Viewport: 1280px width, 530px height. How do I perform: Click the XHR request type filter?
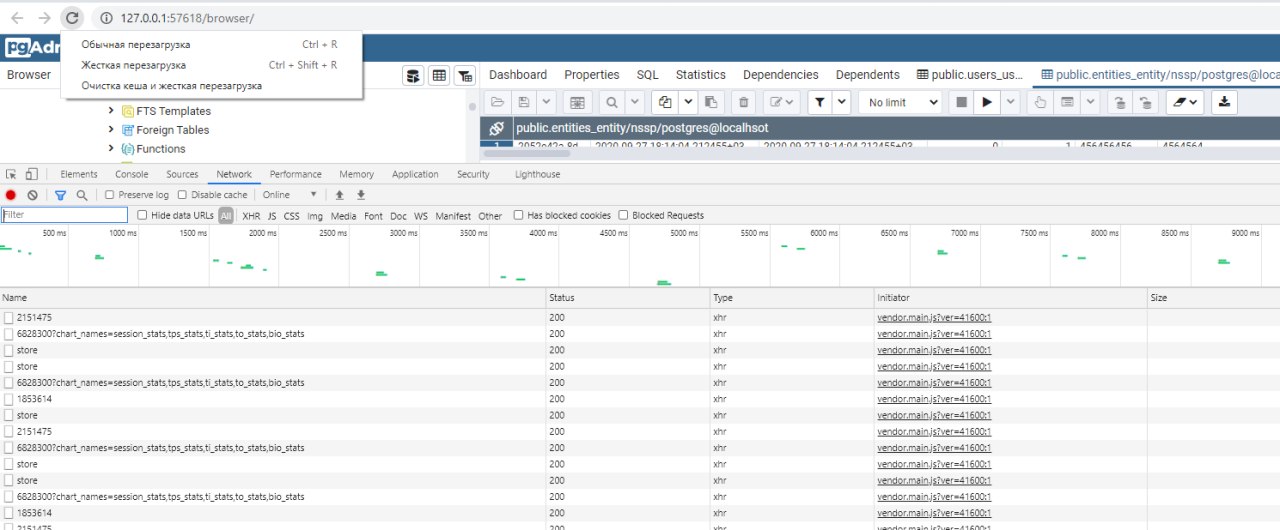point(251,216)
